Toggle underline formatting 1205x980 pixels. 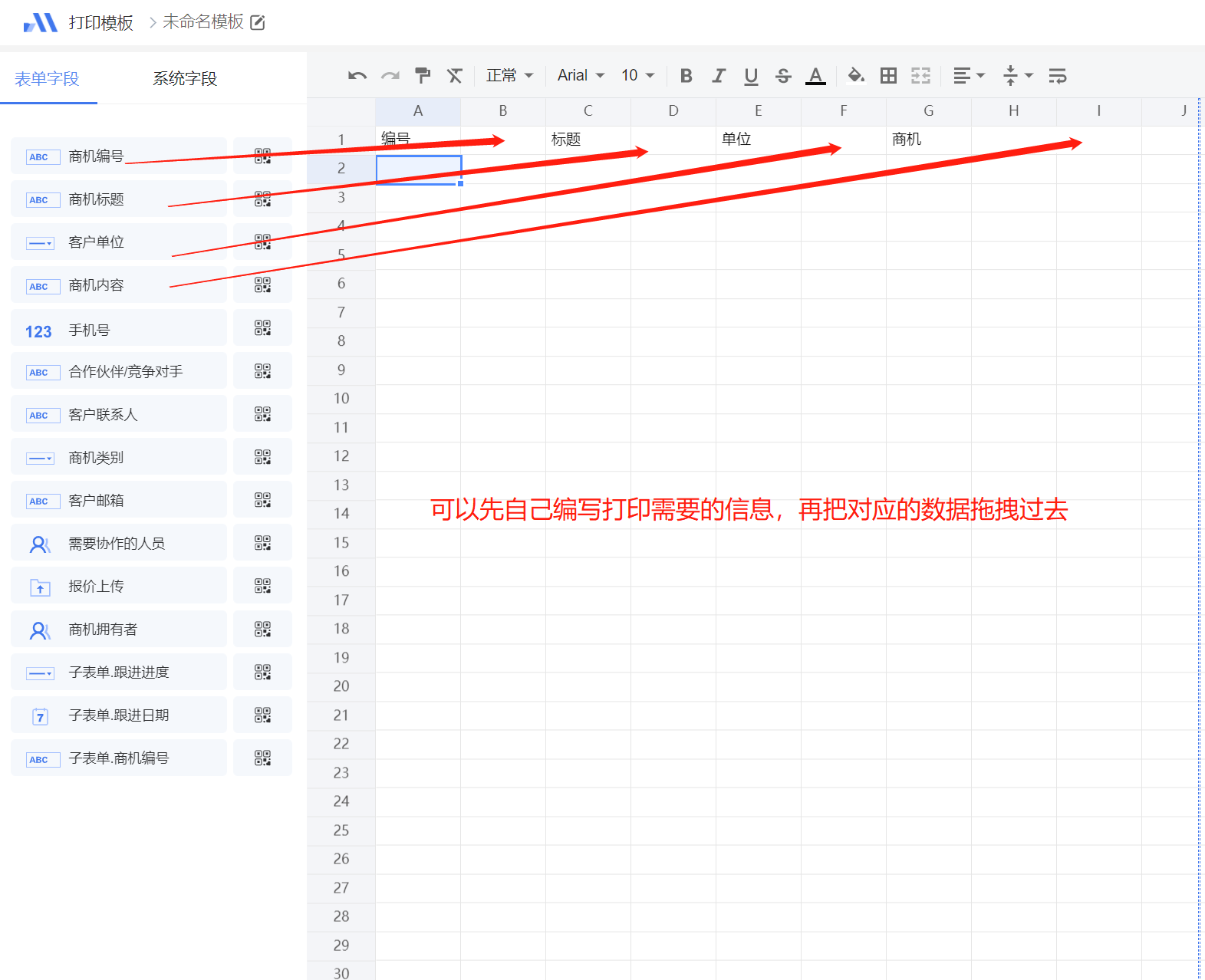[751, 76]
